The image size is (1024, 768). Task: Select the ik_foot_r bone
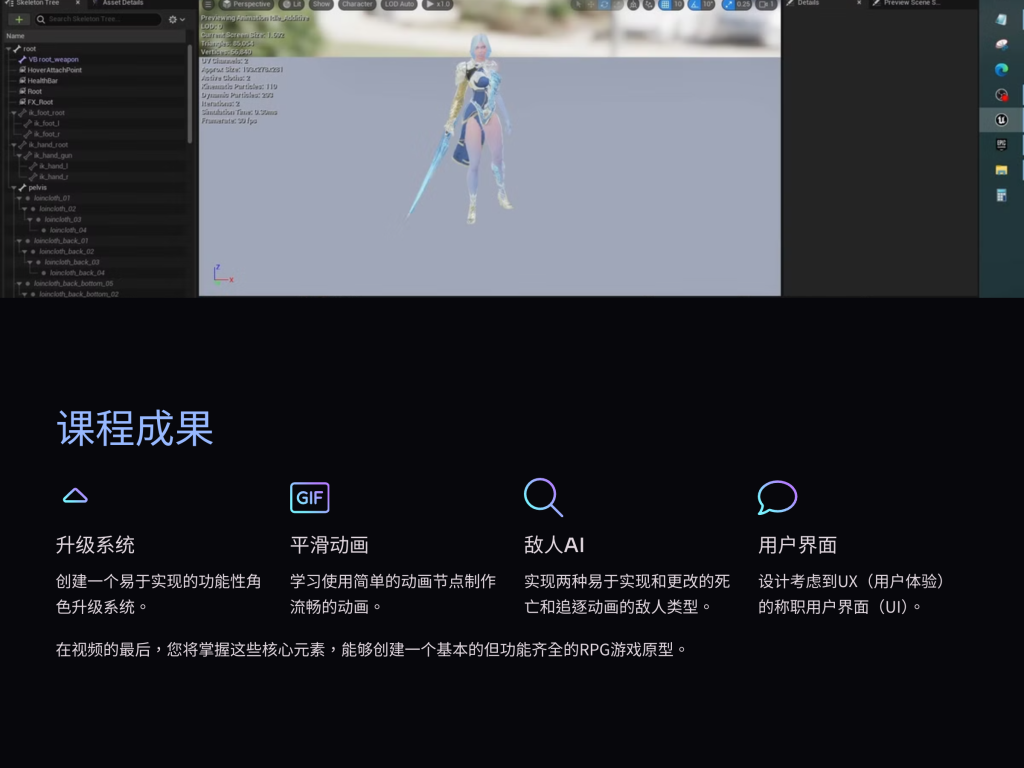[x=46, y=134]
